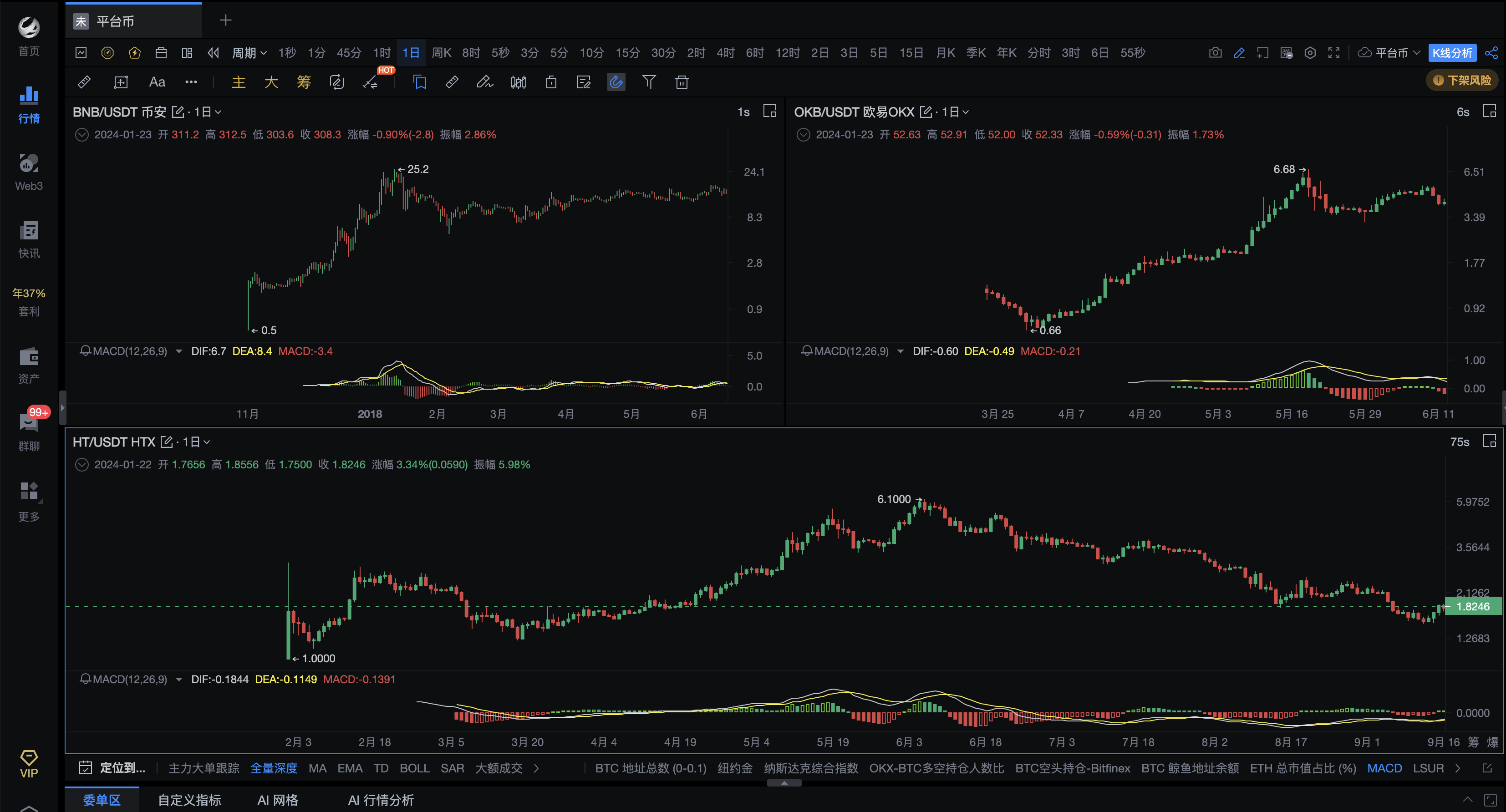Click the HOT badge line tool icon
Screen dimensions: 1506x812
pyautogui.click(x=371, y=82)
